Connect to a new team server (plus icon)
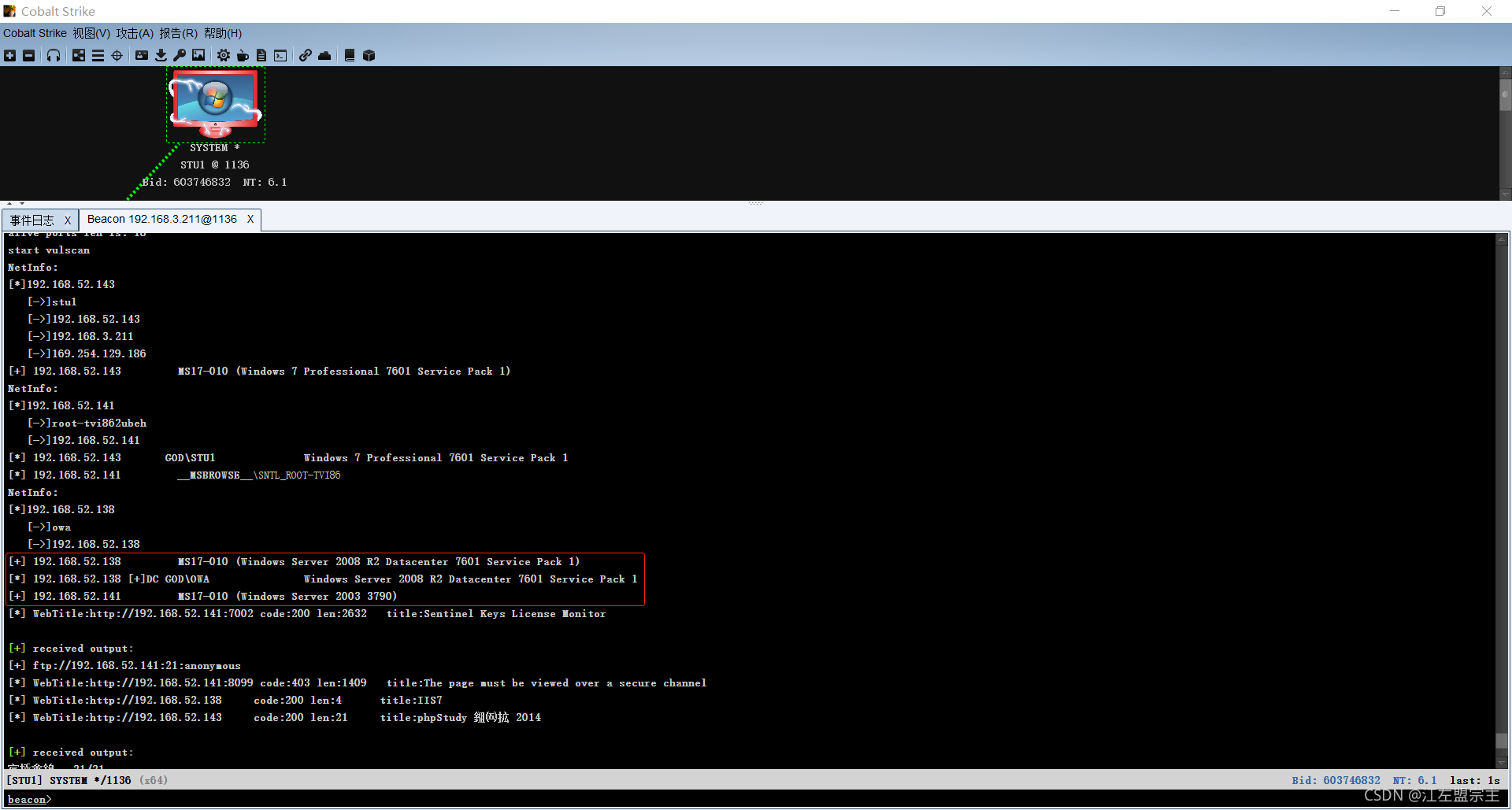This screenshot has width=1512, height=810. tap(9, 55)
